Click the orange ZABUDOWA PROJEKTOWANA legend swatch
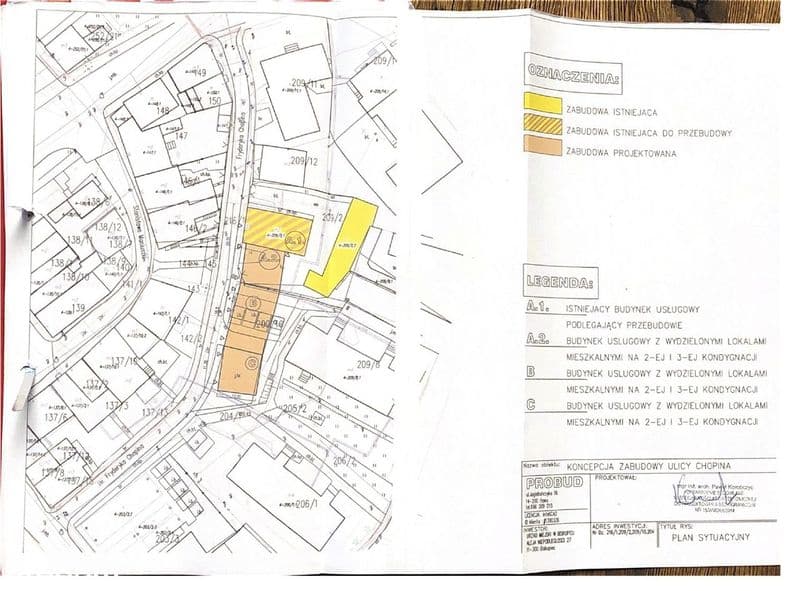Viewport: 800px width, 591px height. coord(543,145)
